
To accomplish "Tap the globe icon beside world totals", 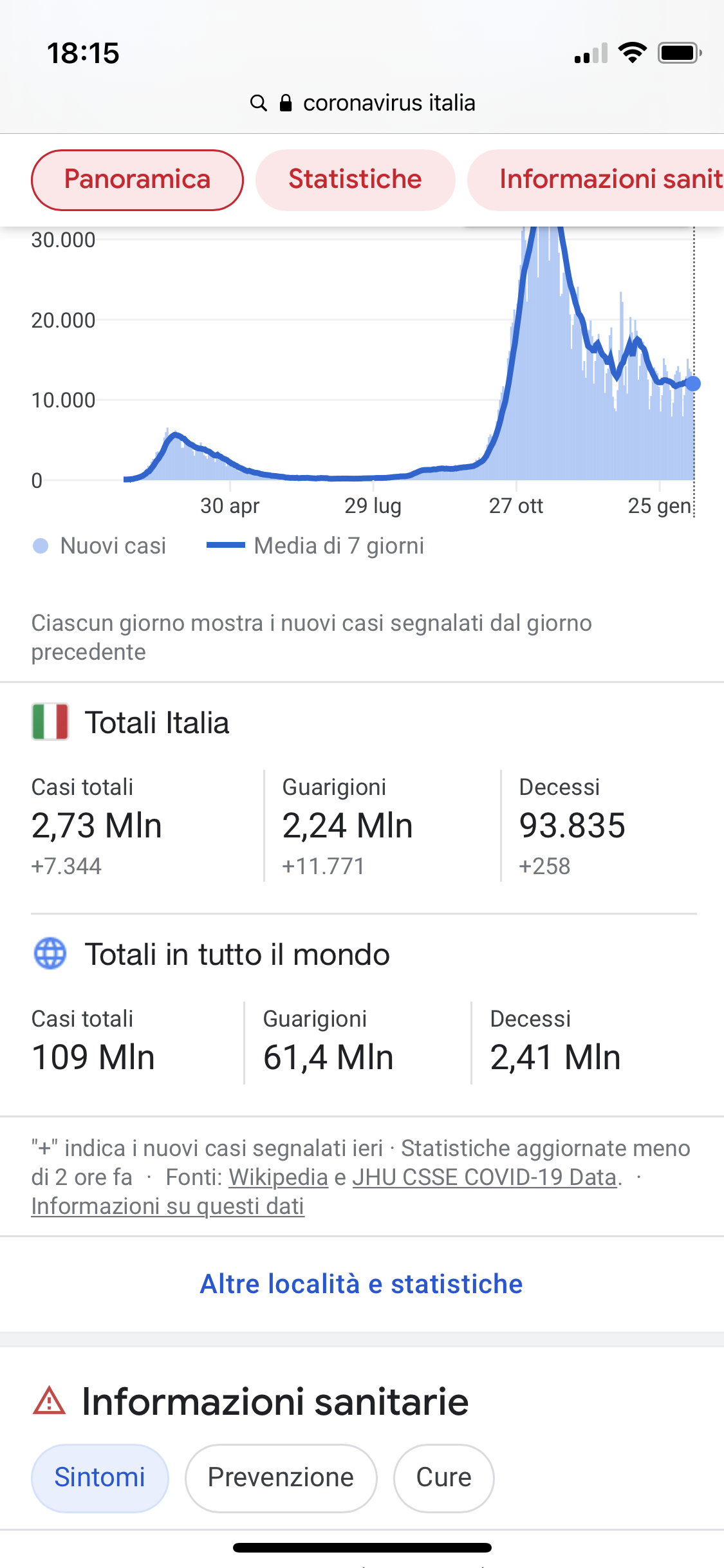I will point(50,953).
